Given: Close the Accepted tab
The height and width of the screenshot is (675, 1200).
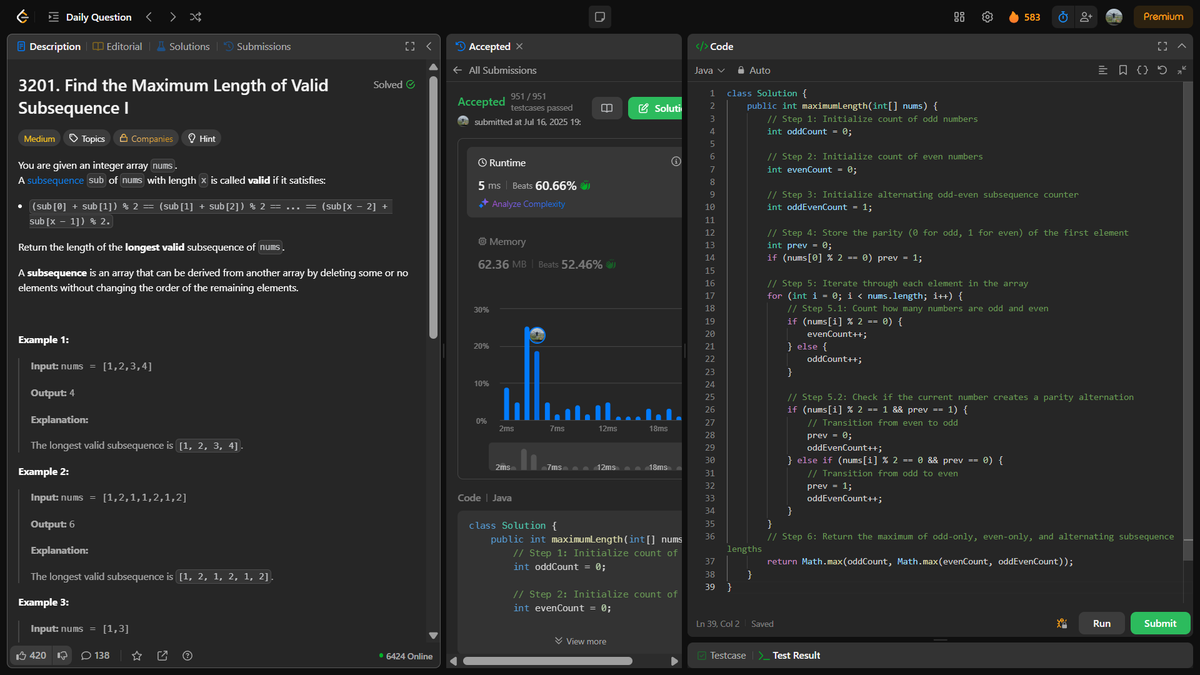Looking at the screenshot, I should (x=519, y=47).
